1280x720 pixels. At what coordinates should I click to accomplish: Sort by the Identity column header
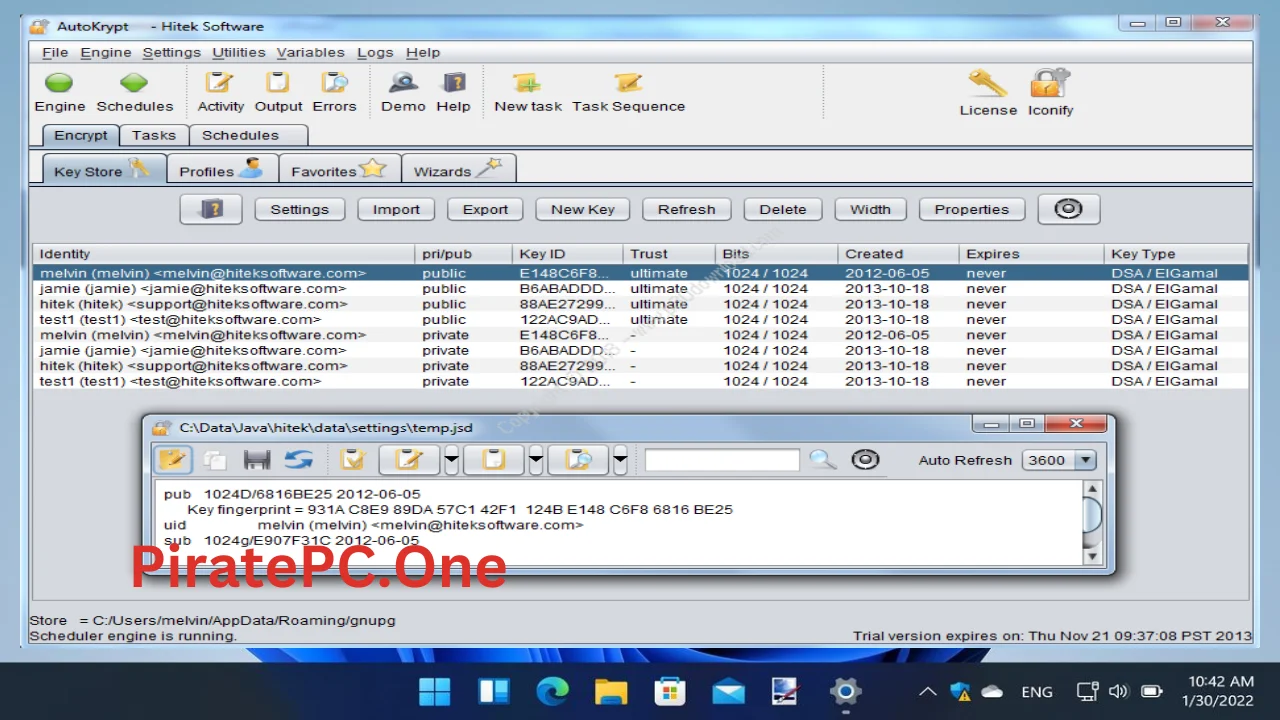(x=224, y=254)
